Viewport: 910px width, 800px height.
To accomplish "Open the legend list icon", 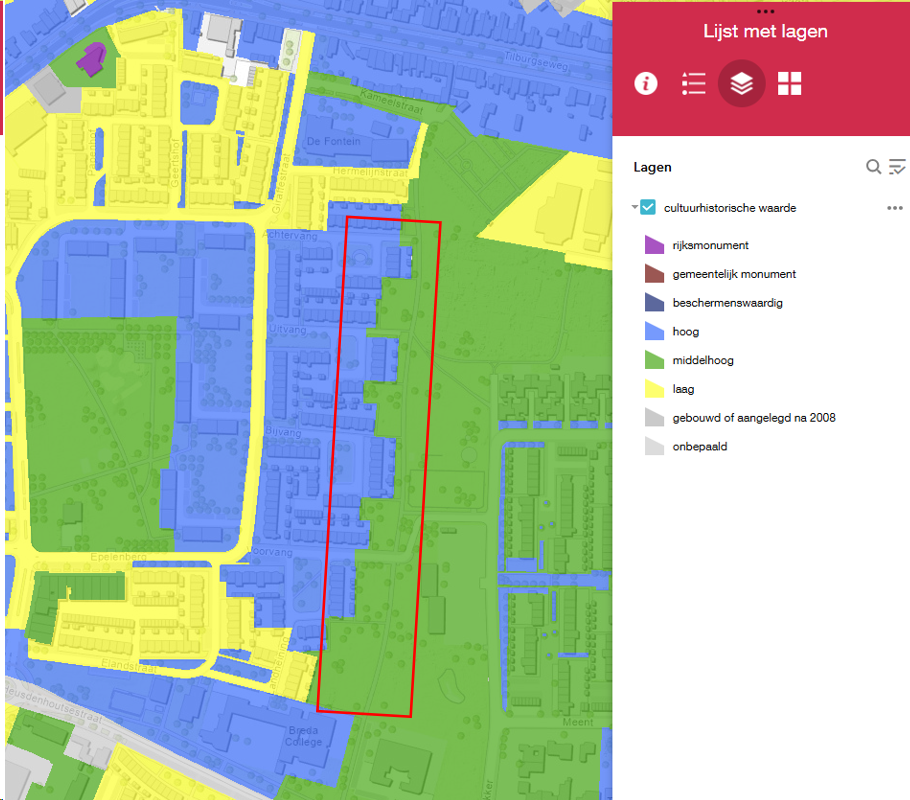I will point(694,84).
